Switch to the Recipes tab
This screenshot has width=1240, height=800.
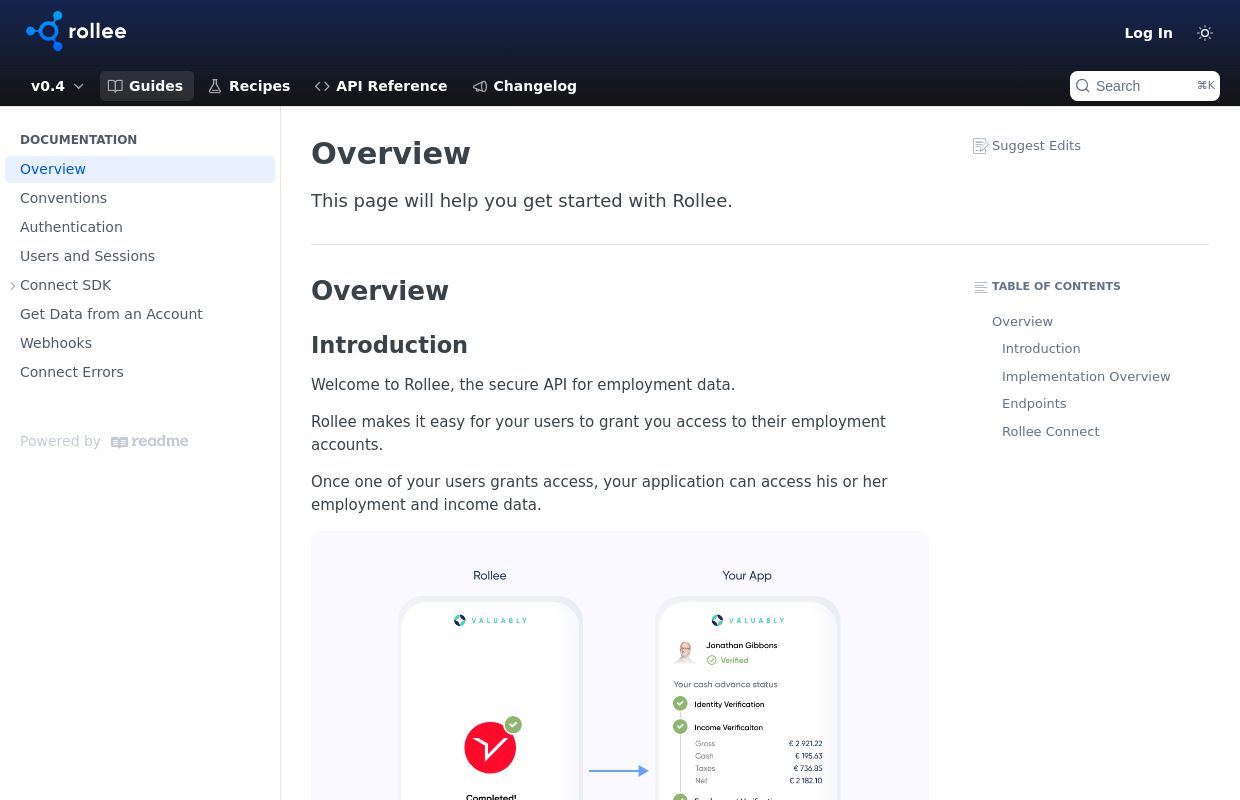point(249,86)
